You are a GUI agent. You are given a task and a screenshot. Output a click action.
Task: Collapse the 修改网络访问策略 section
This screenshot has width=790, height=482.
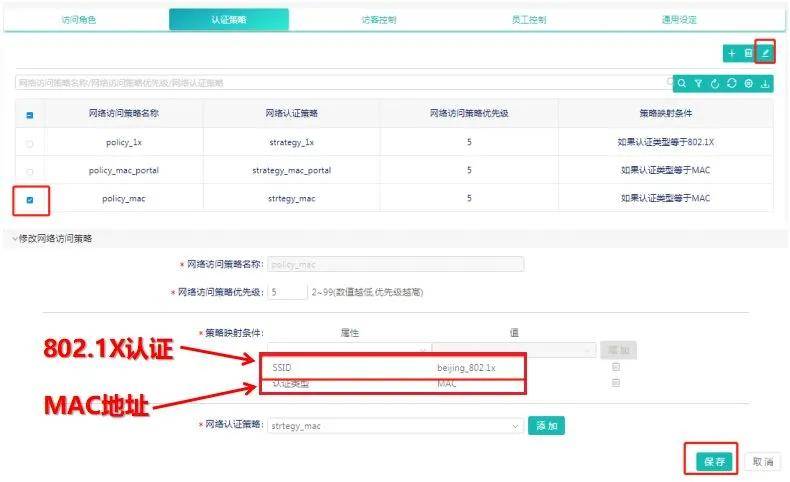pyautogui.click(x=52, y=239)
